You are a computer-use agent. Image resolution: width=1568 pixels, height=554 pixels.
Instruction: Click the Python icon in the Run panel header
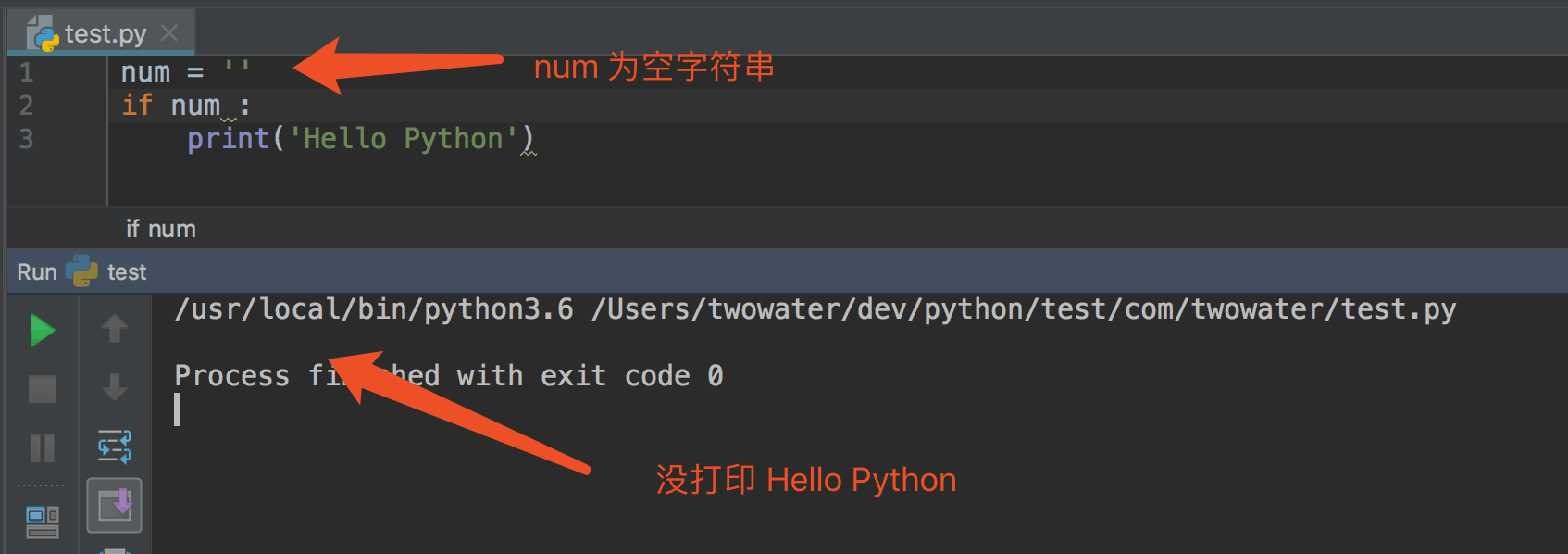(81, 271)
